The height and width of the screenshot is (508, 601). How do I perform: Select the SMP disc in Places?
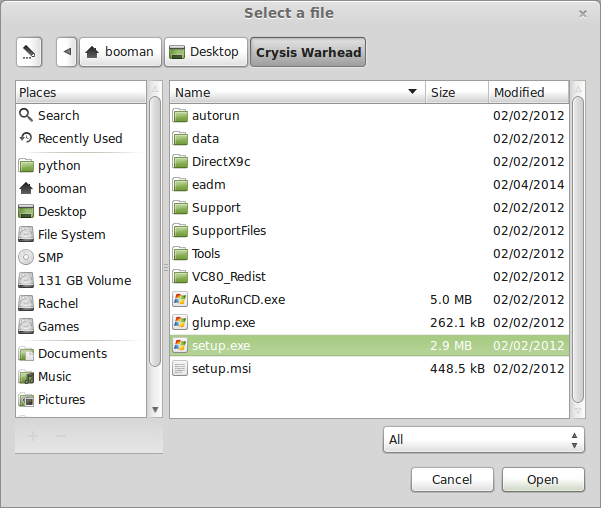(81, 258)
